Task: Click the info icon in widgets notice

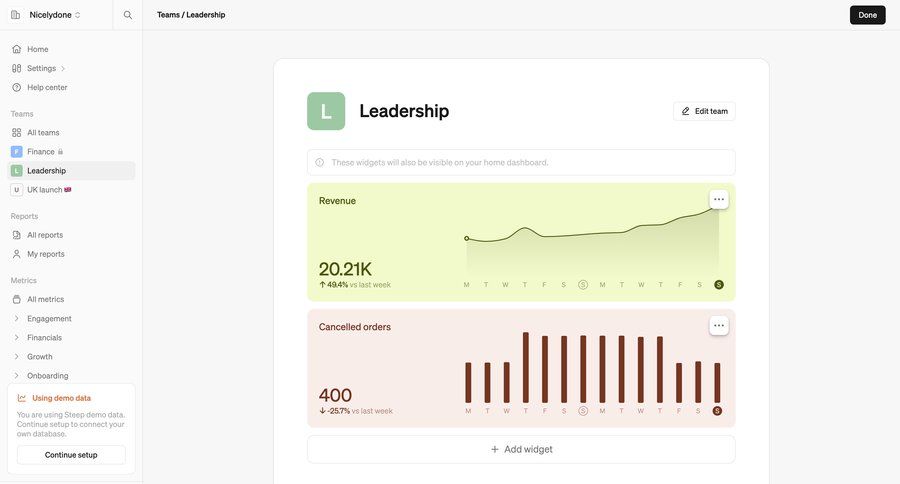Action: [320, 162]
